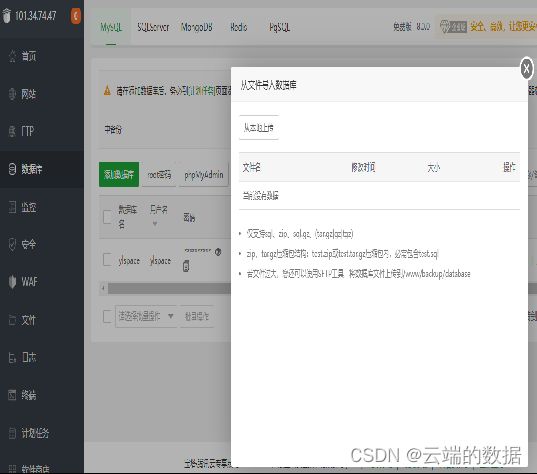Open the 数据库 database icon in sidebar

coord(12,169)
